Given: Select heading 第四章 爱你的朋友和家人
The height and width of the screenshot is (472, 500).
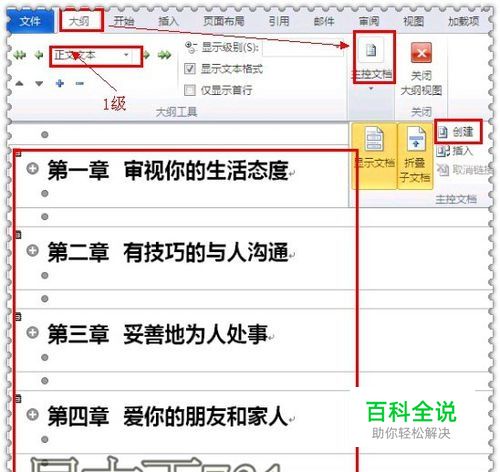Looking at the screenshot, I should click(x=168, y=416).
